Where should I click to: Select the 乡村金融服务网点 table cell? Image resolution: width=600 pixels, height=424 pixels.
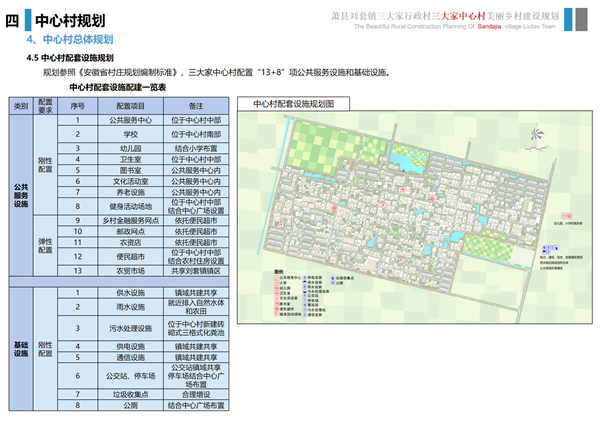pos(130,219)
